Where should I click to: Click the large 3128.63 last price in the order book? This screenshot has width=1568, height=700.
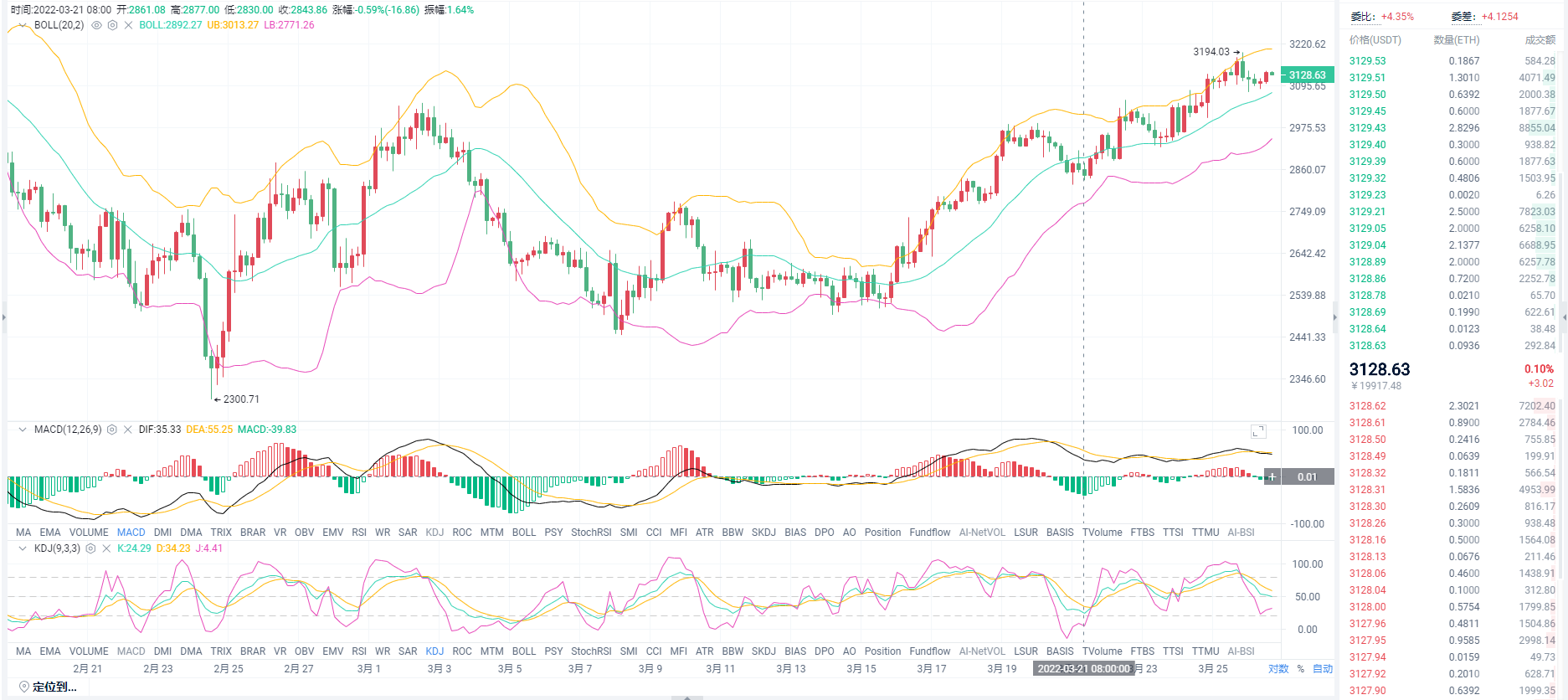[1380, 369]
